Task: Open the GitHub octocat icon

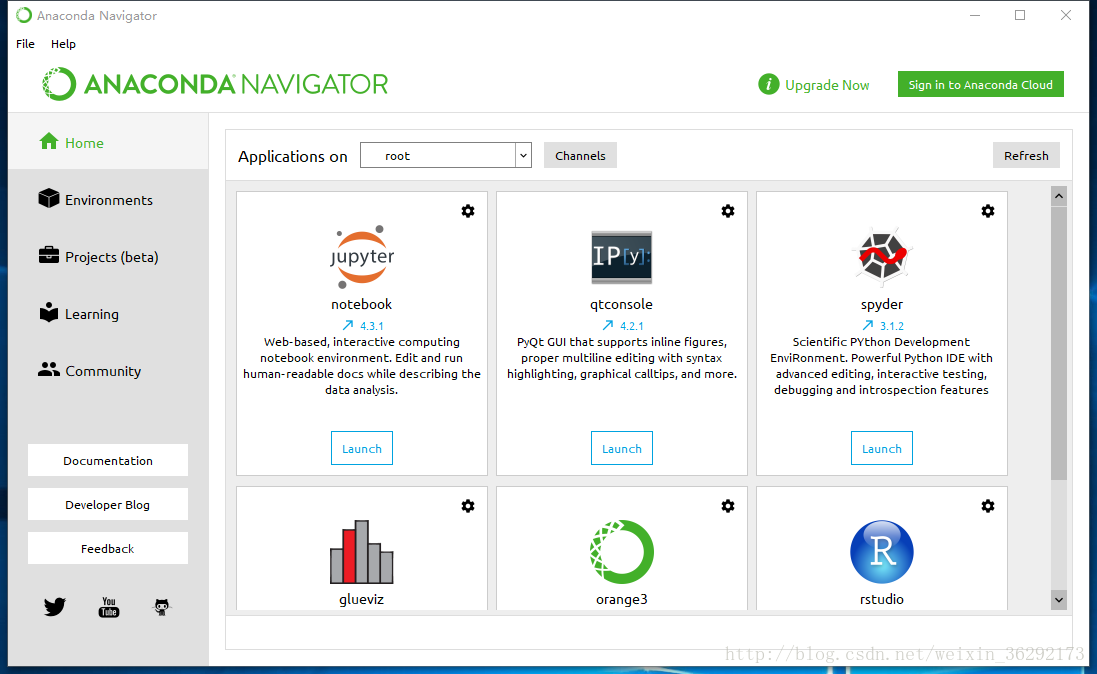Action: click(162, 607)
